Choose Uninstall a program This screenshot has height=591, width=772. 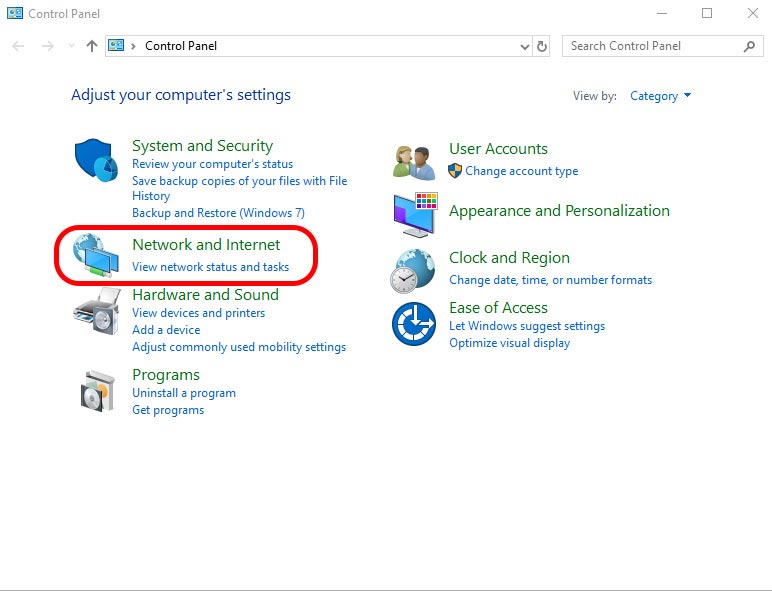point(184,393)
